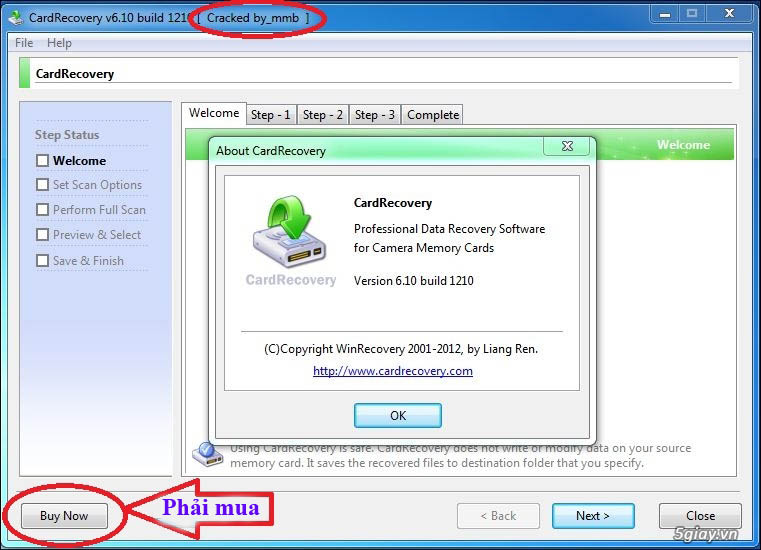Open the Help menu
Image resolution: width=761 pixels, height=550 pixels.
click(59, 43)
